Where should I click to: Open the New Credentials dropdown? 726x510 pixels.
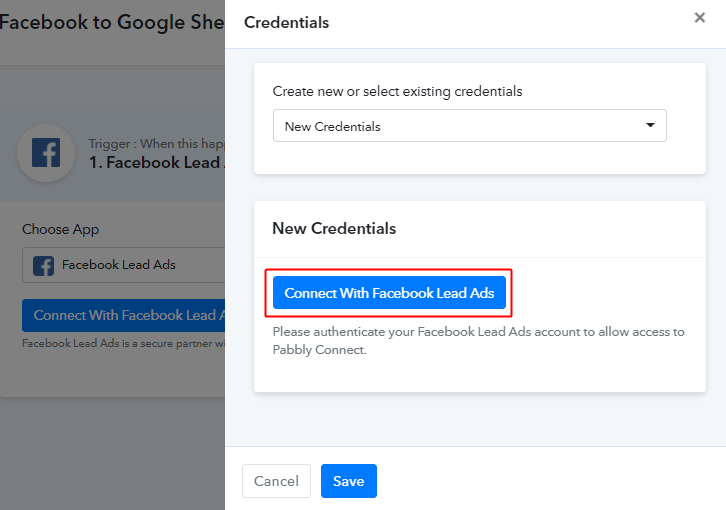pos(469,126)
